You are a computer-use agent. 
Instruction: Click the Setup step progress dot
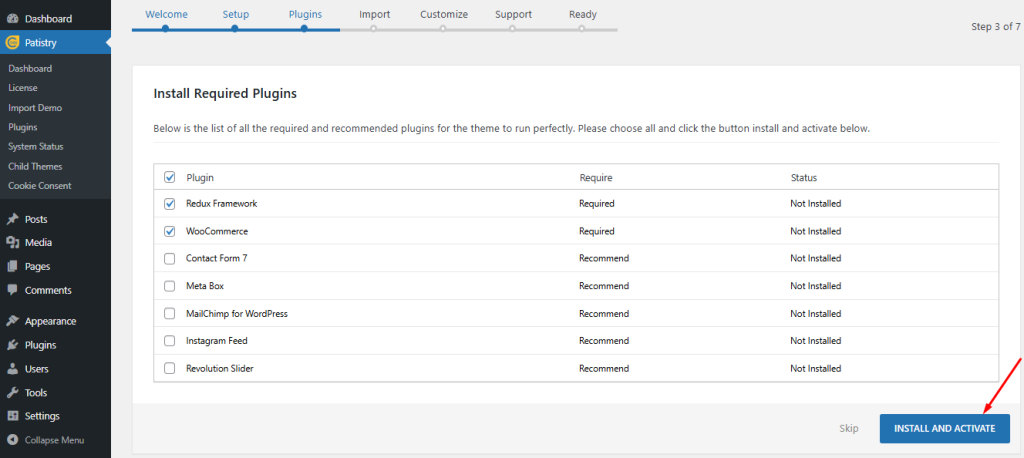click(x=234, y=29)
